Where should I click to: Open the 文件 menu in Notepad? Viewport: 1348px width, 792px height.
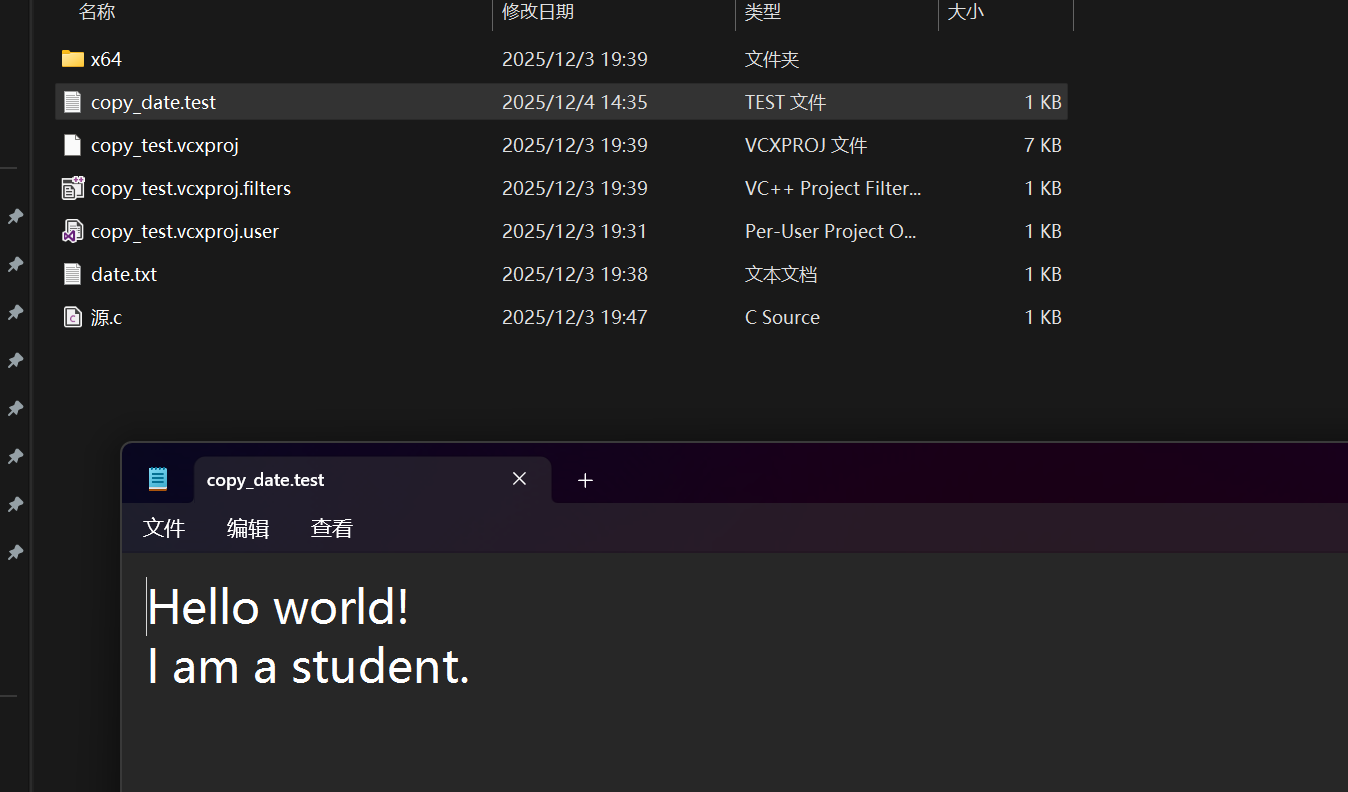pyautogui.click(x=164, y=528)
